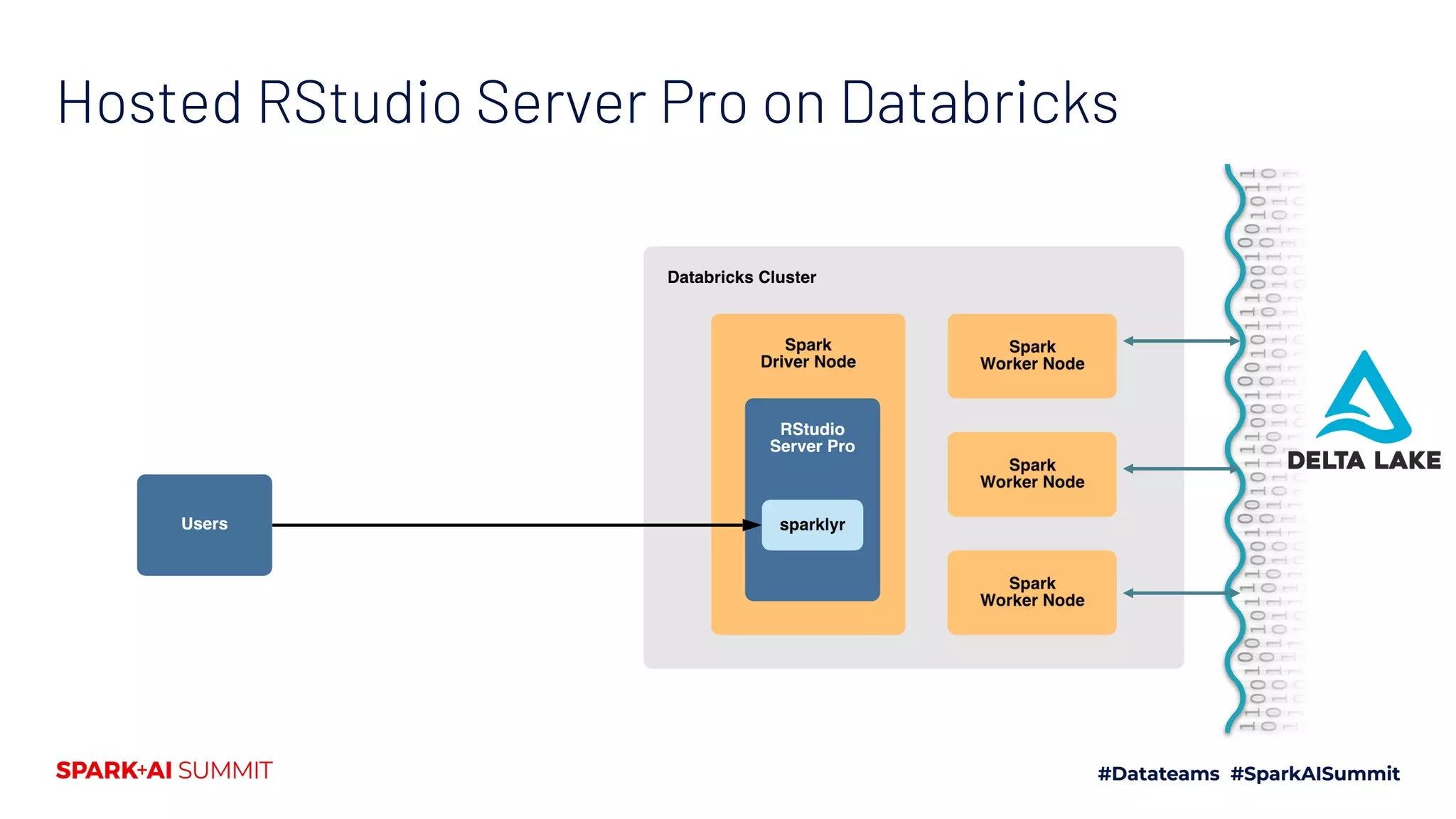The height and width of the screenshot is (819, 1456).
Task: Click arrowhead pointing into sparklyr
Action: pos(752,525)
